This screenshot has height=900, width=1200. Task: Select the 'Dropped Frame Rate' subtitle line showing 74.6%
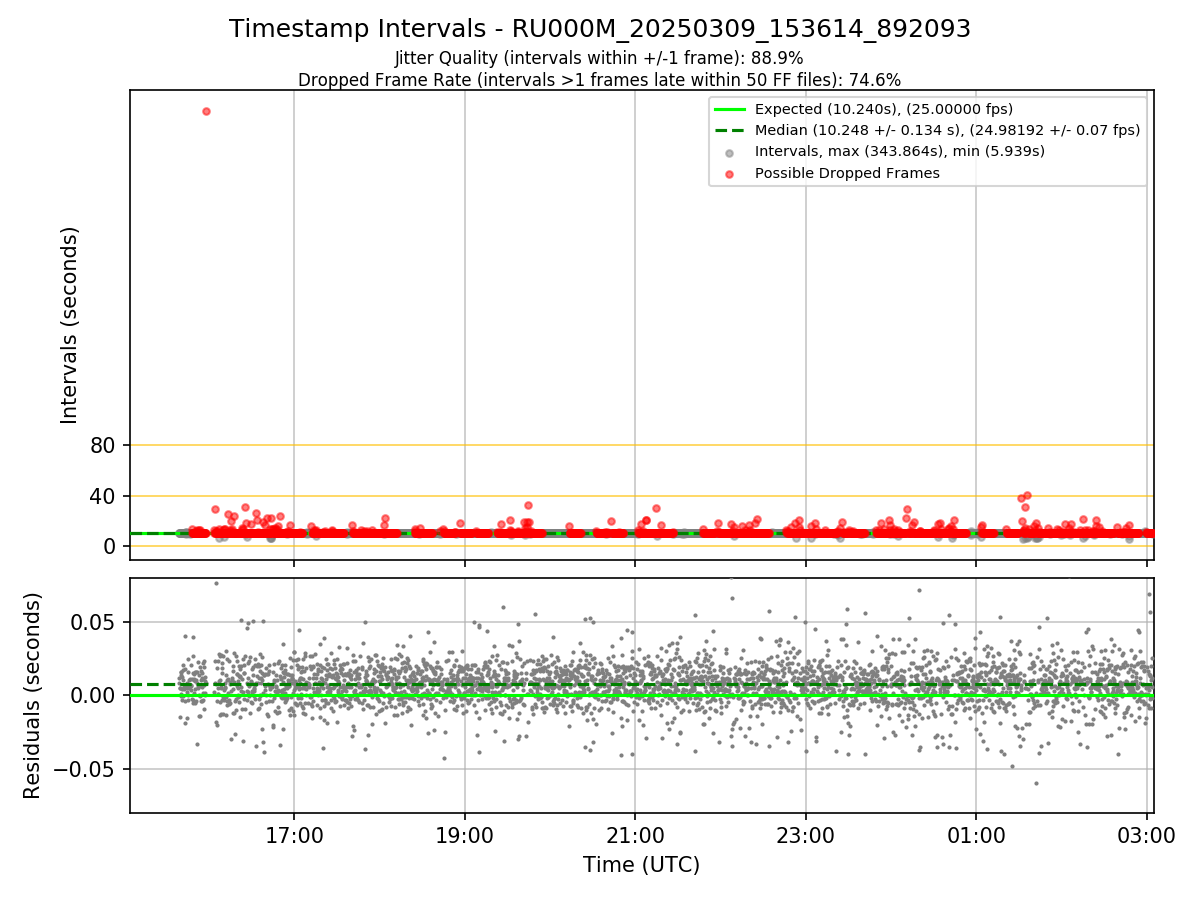pyautogui.click(x=599, y=80)
